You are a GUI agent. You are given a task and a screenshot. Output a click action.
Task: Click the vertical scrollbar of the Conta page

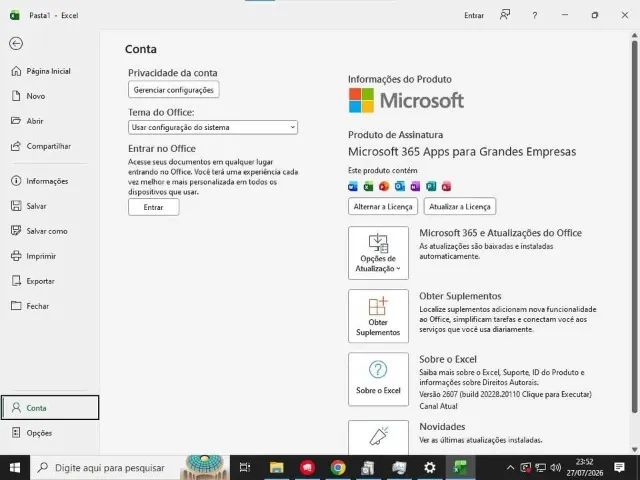(634, 227)
